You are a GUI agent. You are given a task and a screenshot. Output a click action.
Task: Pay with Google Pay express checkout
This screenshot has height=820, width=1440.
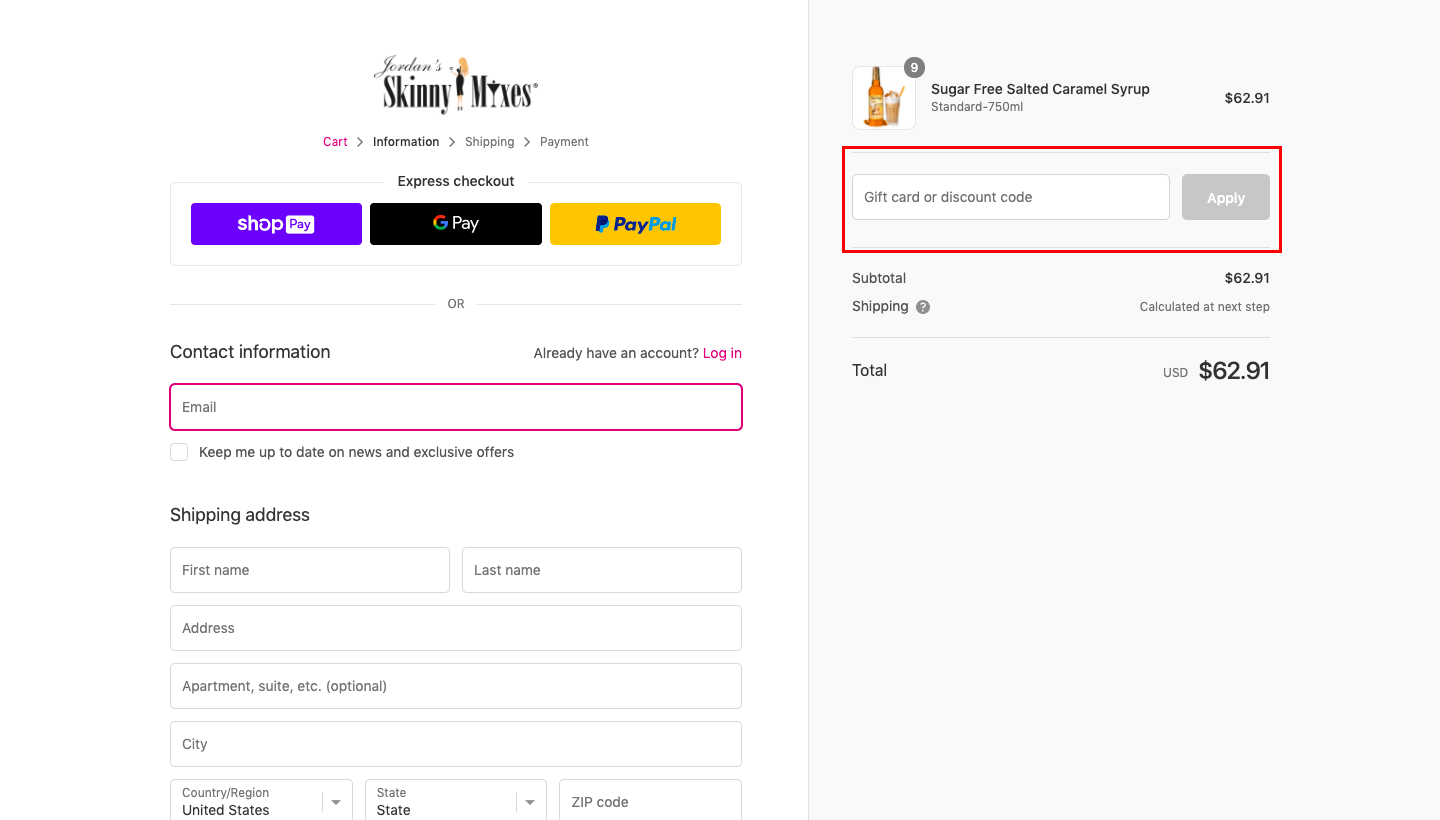(456, 224)
